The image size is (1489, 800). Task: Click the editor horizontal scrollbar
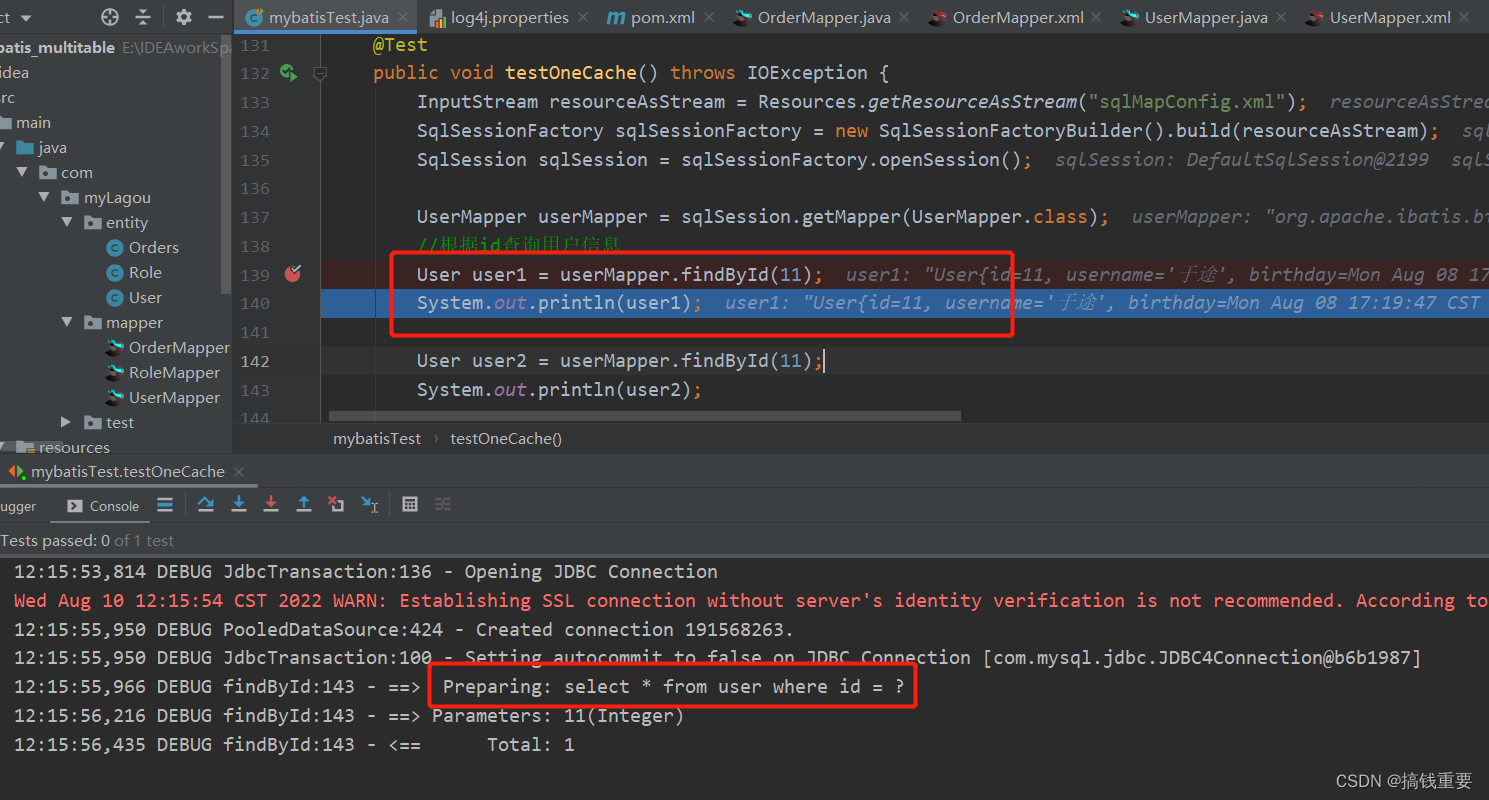click(645, 416)
